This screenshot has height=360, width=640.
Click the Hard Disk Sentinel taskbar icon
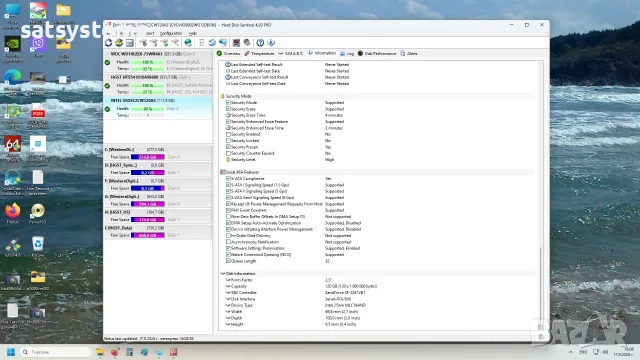[173, 352]
